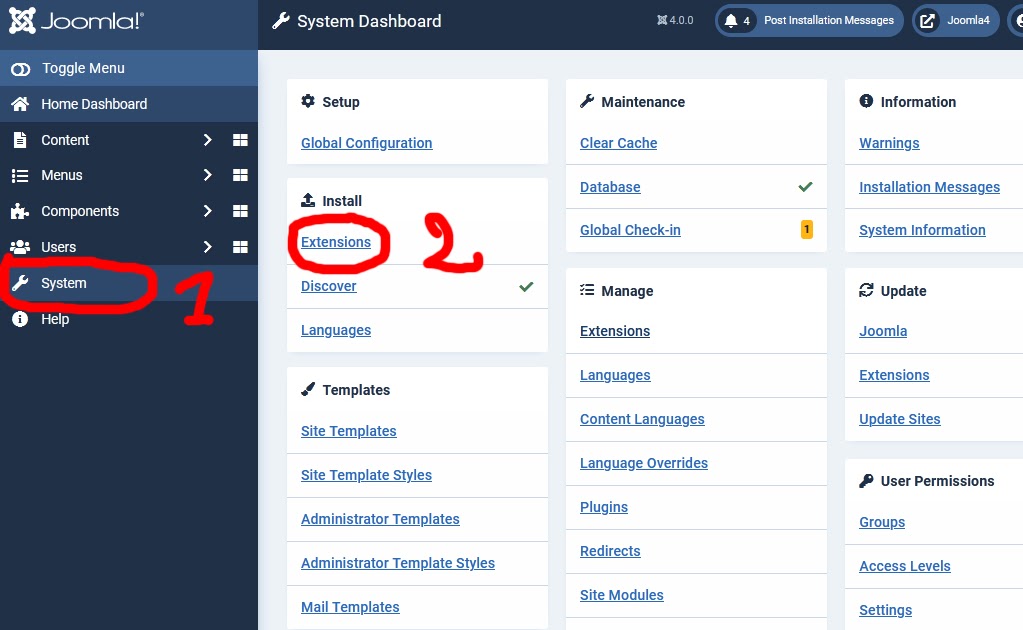Open the Menus sidebar item
This screenshot has height=630, width=1023.
click(x=61, y=175)
